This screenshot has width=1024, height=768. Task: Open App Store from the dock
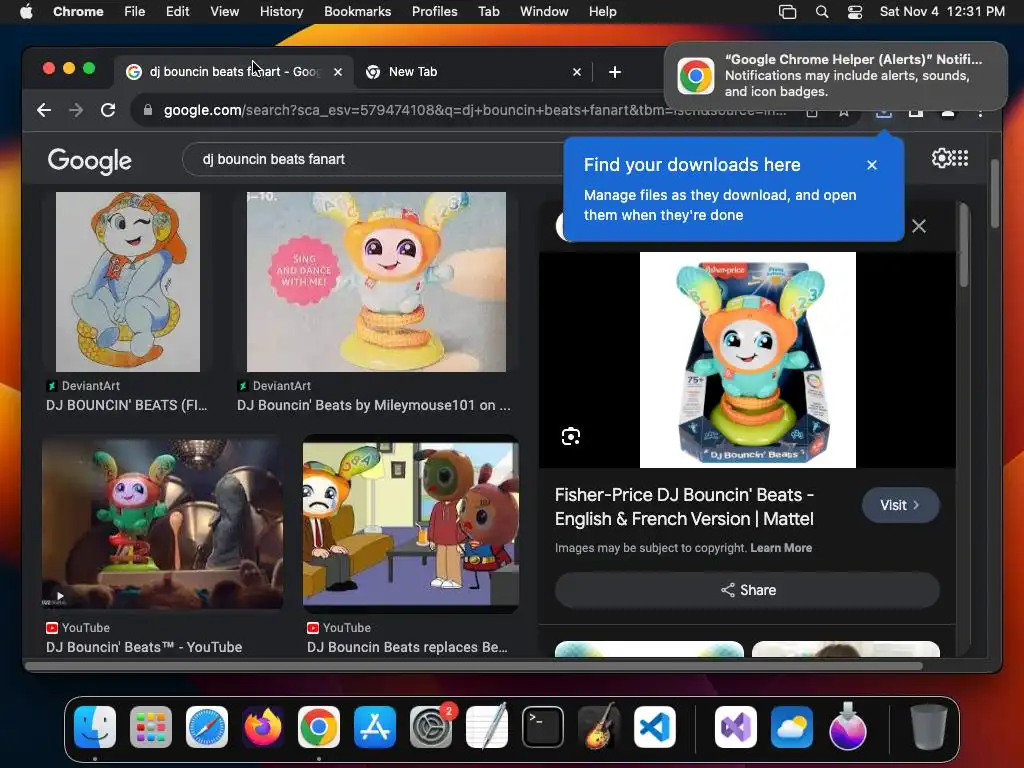pos(375,727)
